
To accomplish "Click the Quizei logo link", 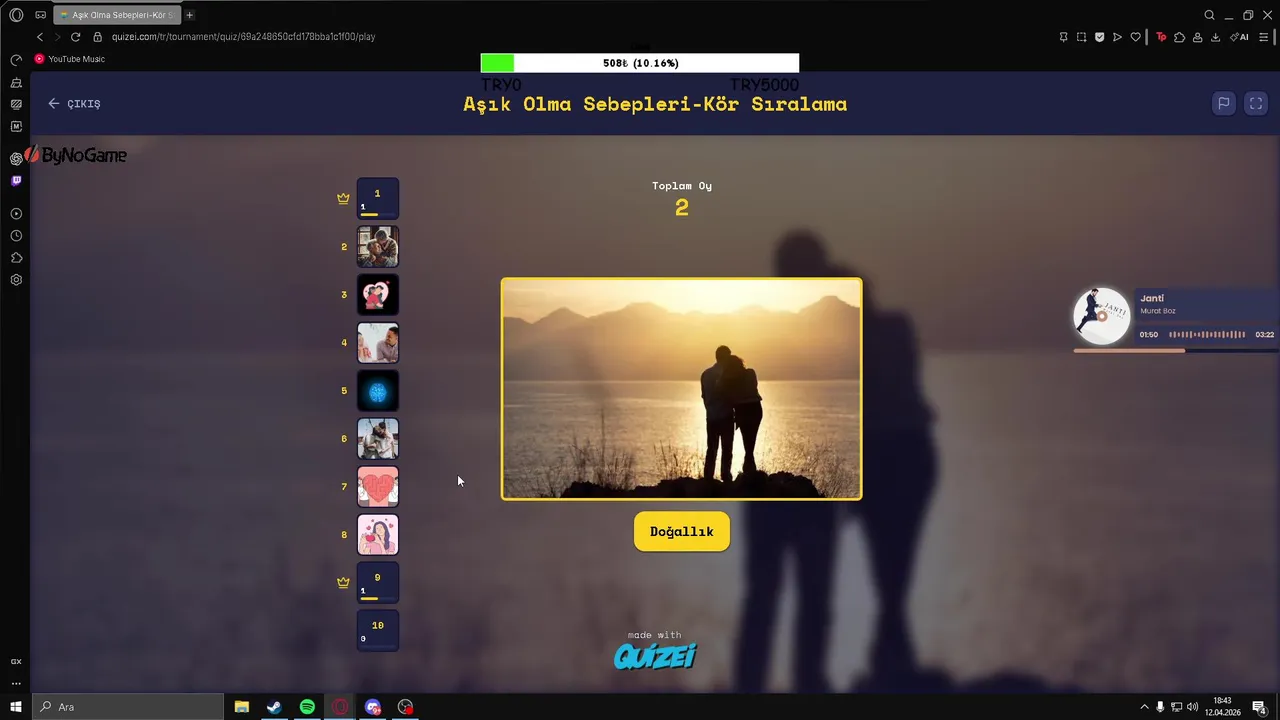I will [655, 656].
